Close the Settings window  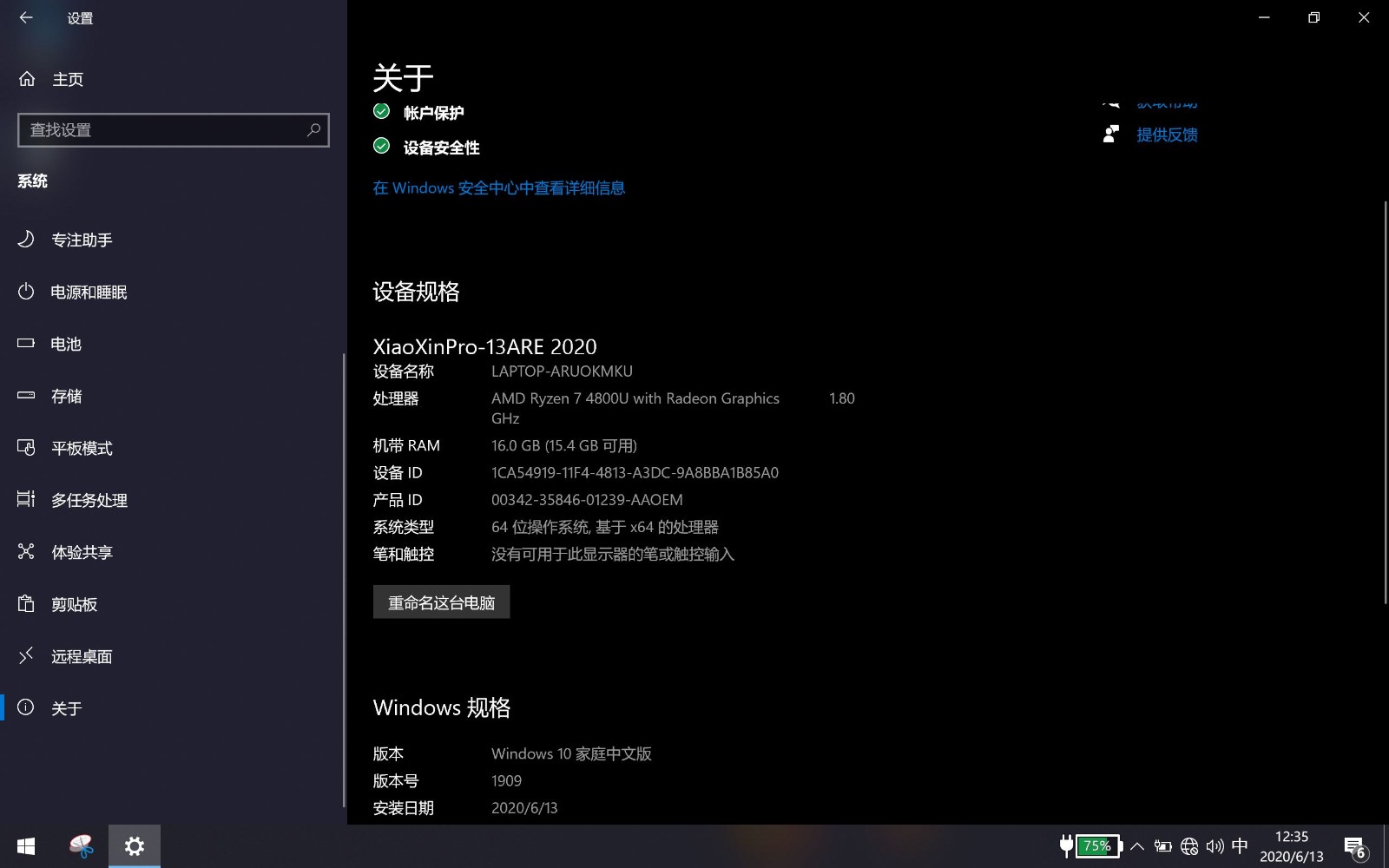coord(1364,17)
